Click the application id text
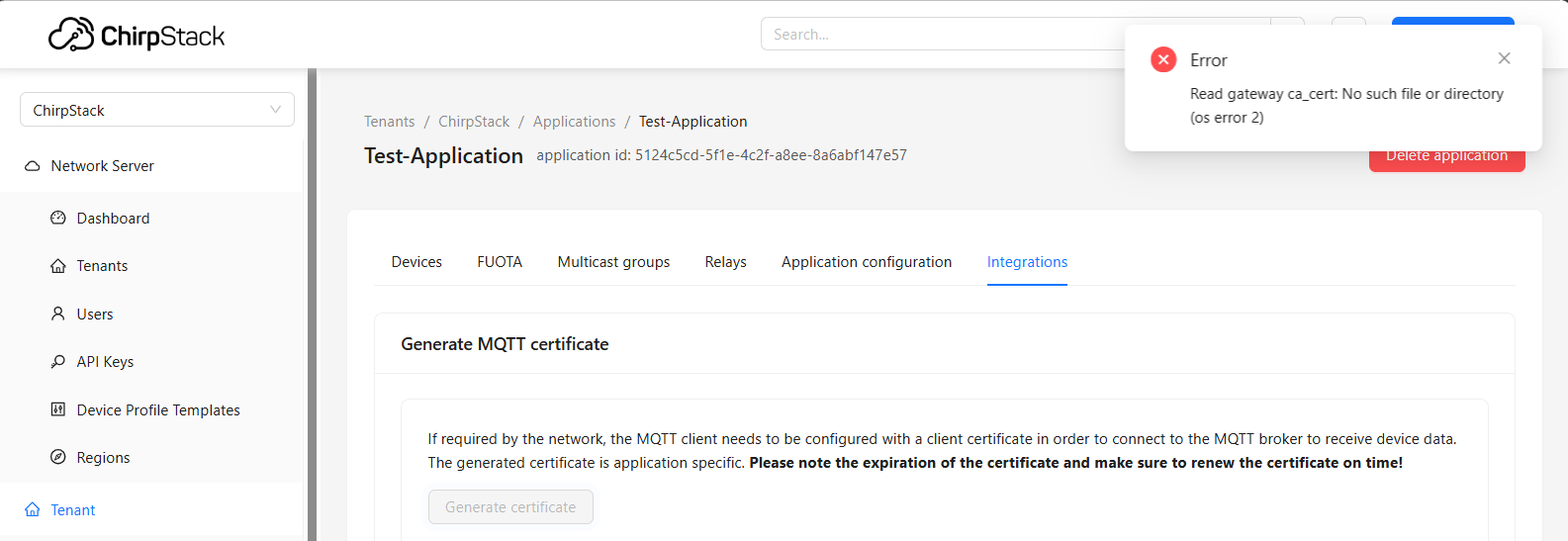1568x541 pixels. pos(721,155)
